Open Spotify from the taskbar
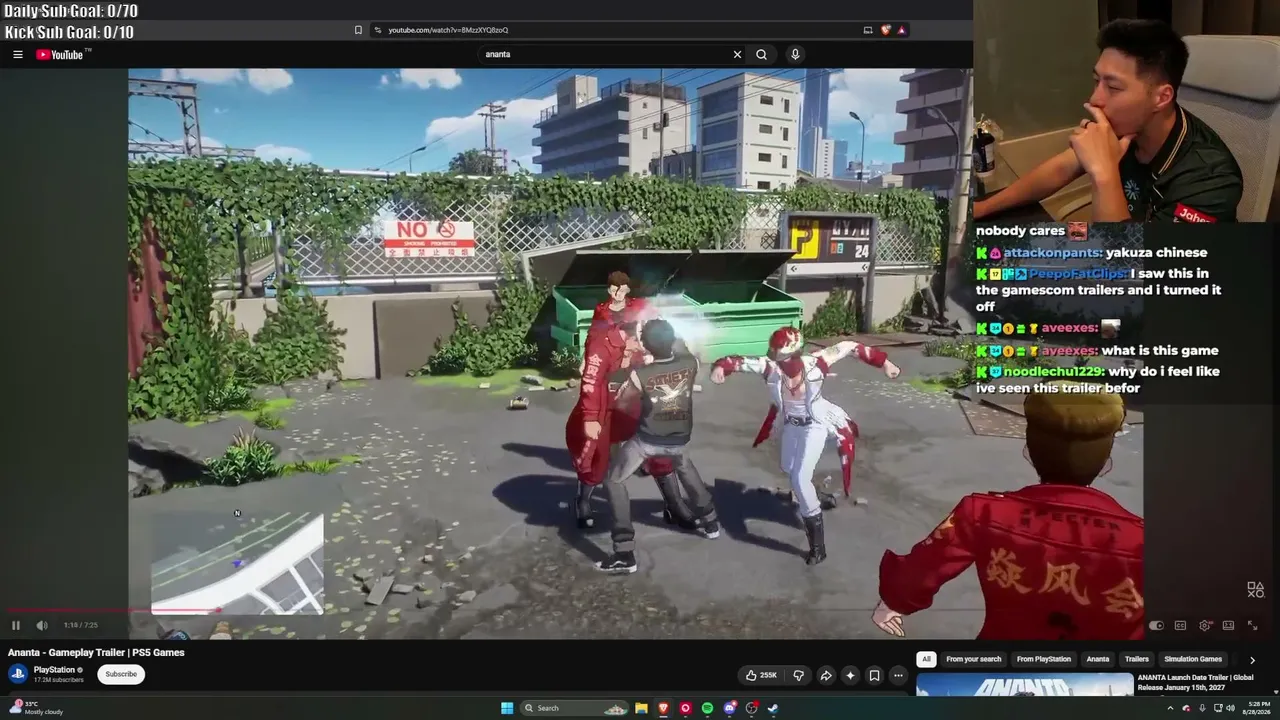Image resolution: width=1280 pixels, height=720 pixels. click(x=707, y=708)
